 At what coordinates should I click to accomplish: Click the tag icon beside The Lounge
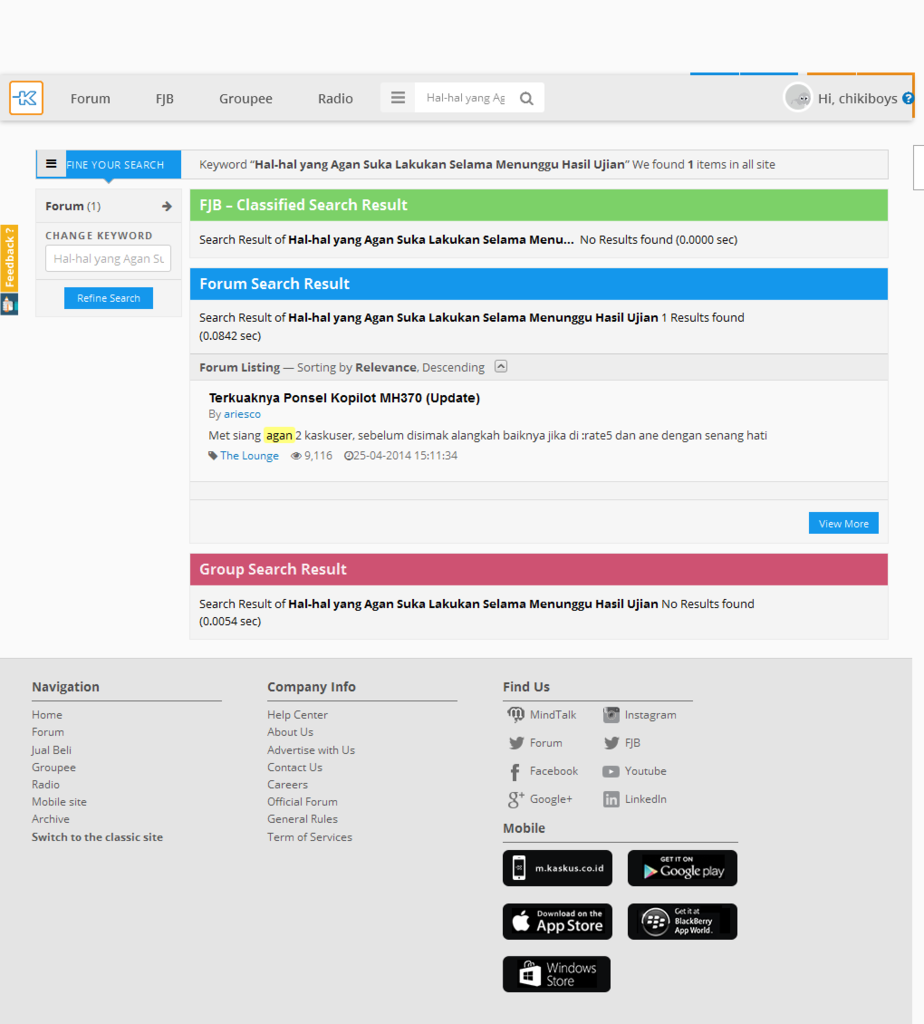(x=213, y=456)
